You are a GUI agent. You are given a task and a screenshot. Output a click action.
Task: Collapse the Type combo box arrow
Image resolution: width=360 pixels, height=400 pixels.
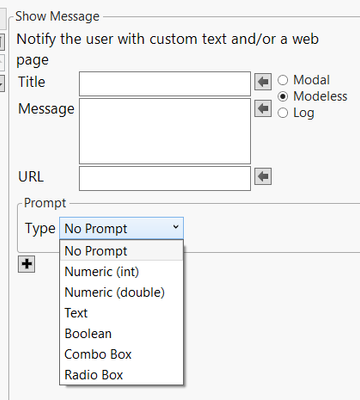pos(176,228)
